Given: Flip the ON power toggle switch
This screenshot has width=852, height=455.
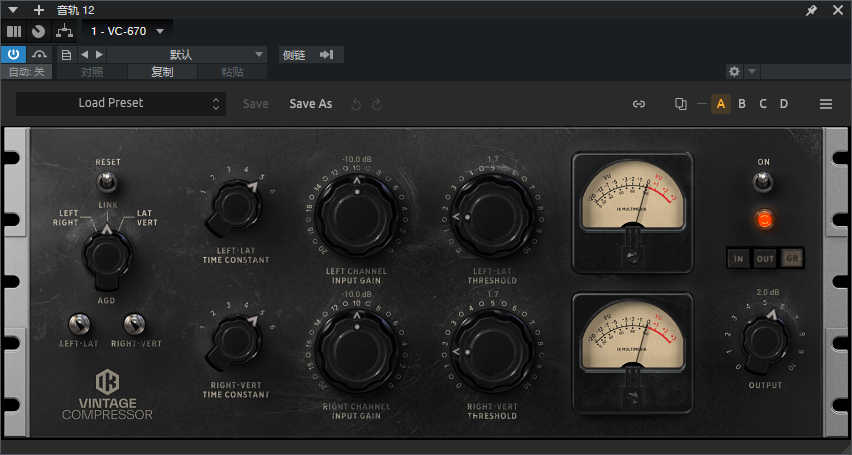Looking at the screenshot, I should point(763,182).
